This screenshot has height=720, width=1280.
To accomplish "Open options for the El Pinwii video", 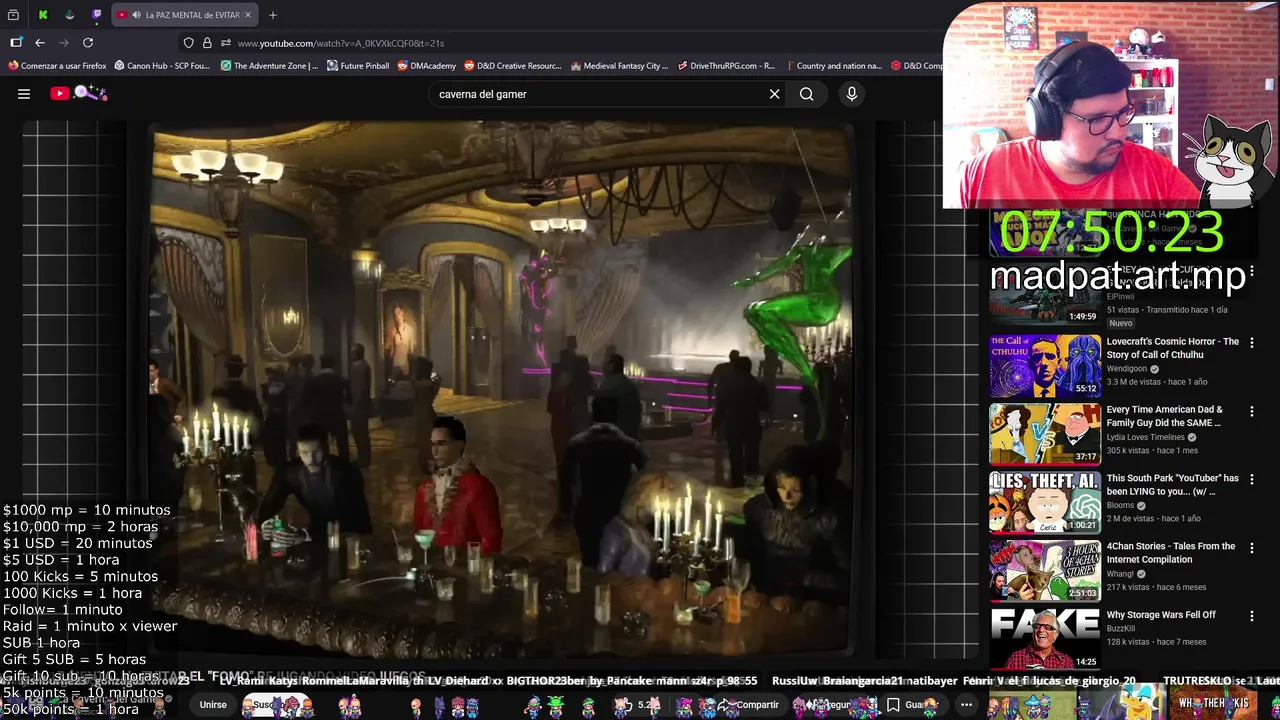I will tap(1251, 272).
